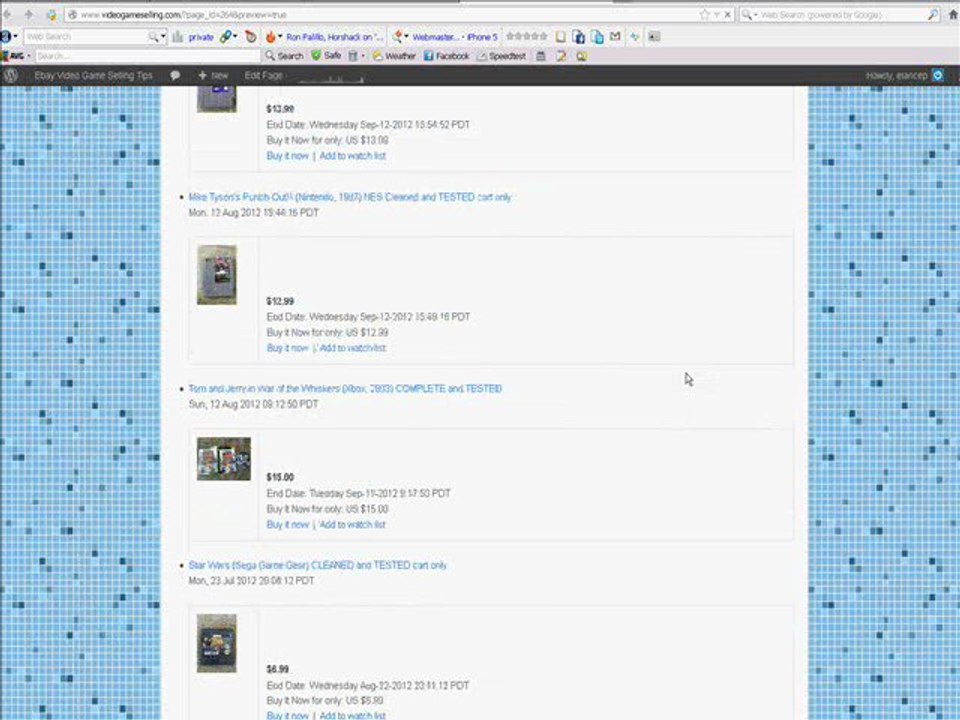Click the Facebook page share icon
The height and width of the screenshot is (720, 960).
(x=579, y=37)
